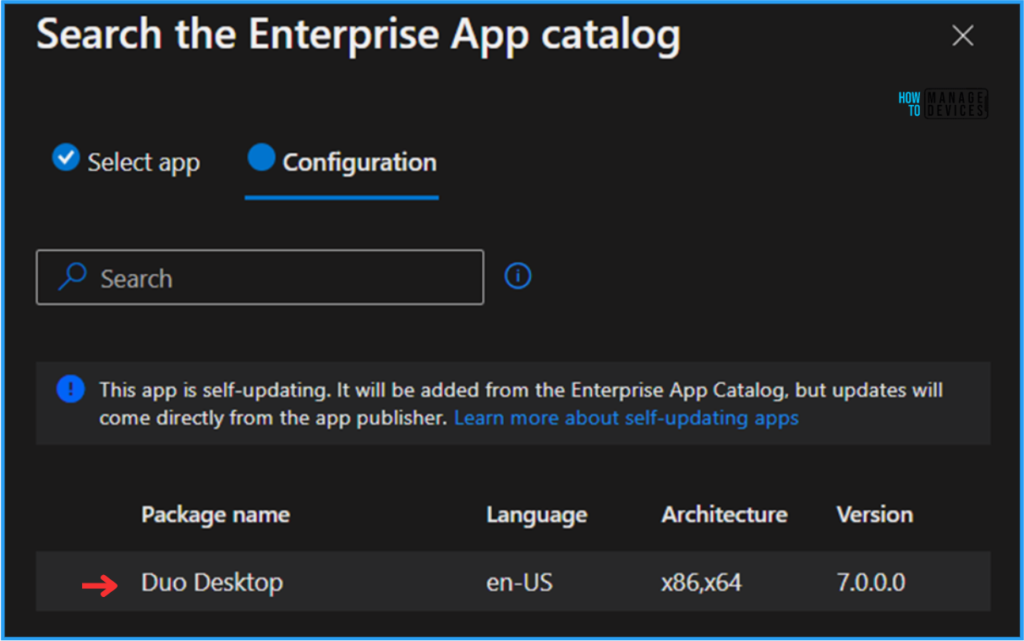
Task: Close the Enterprise App catalog panel
Action: 963,35
